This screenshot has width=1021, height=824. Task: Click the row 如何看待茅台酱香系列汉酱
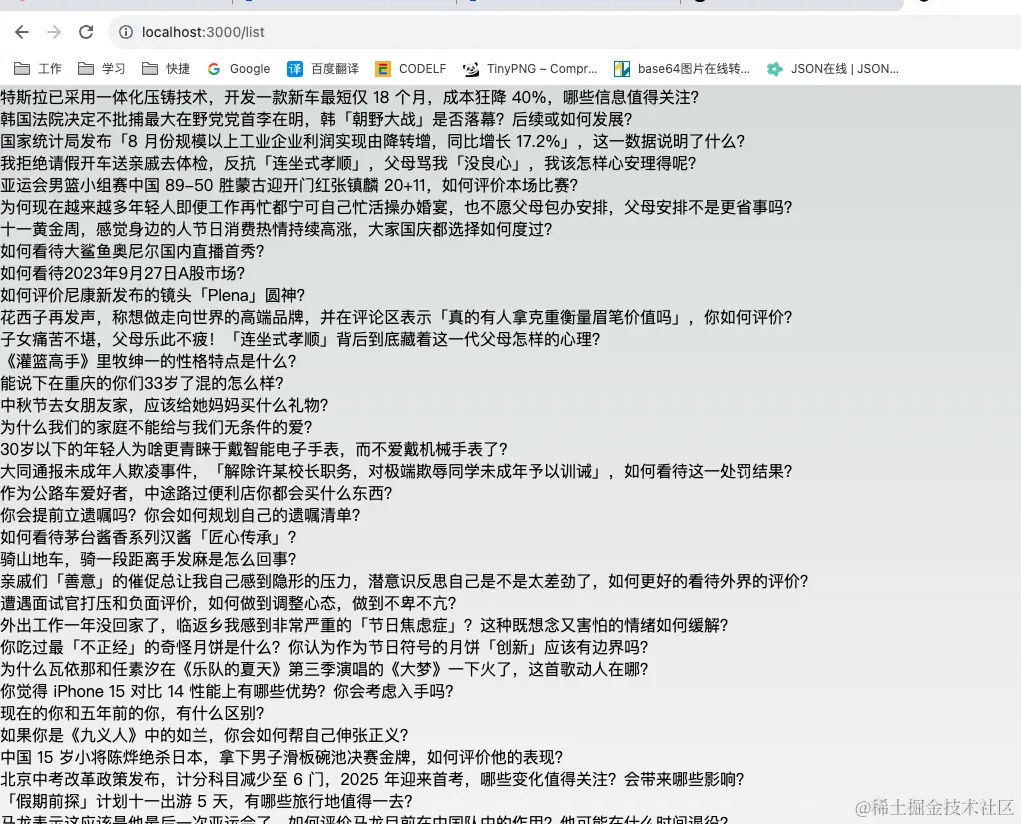(148, 538)
